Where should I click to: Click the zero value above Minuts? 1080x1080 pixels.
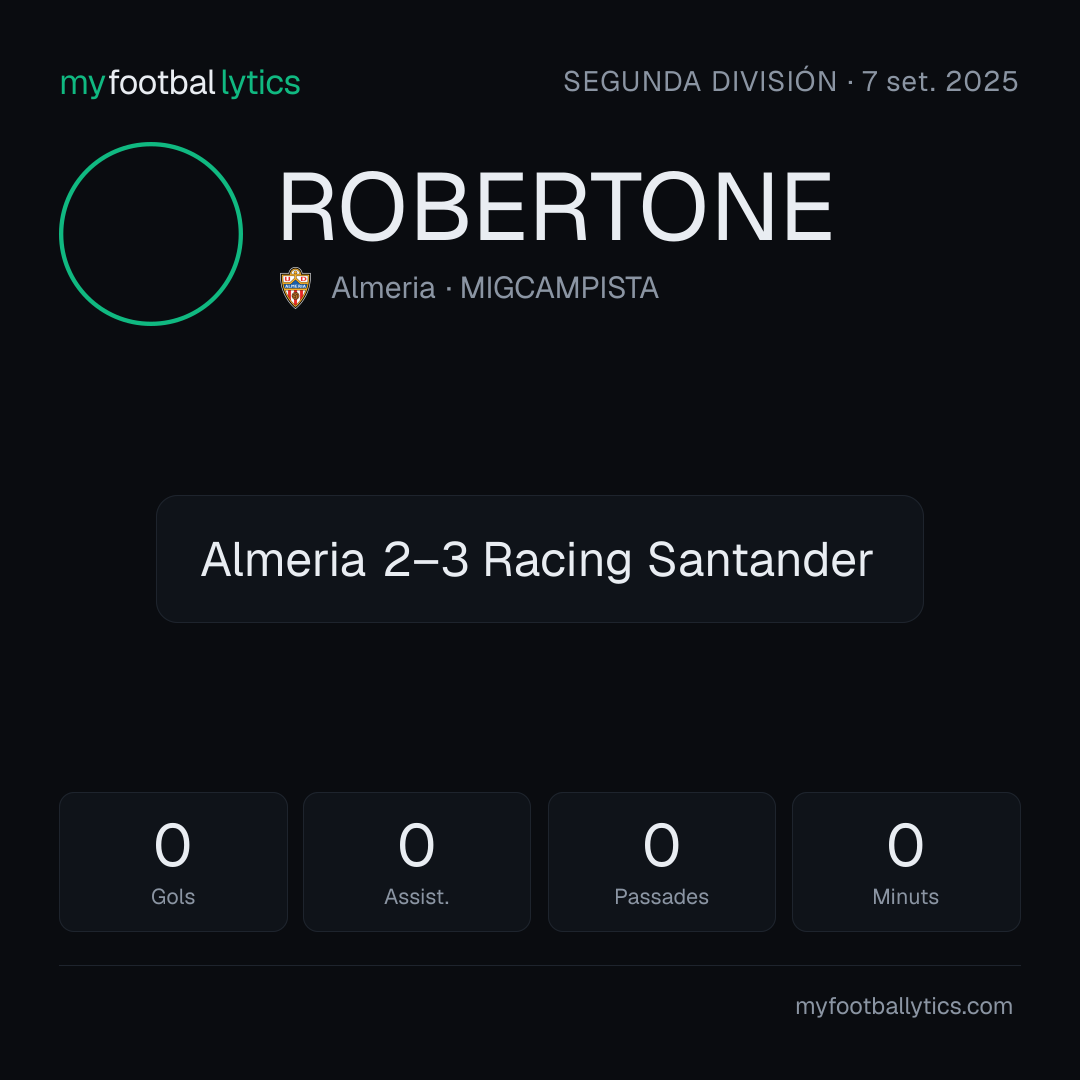(x=905, y=845)
